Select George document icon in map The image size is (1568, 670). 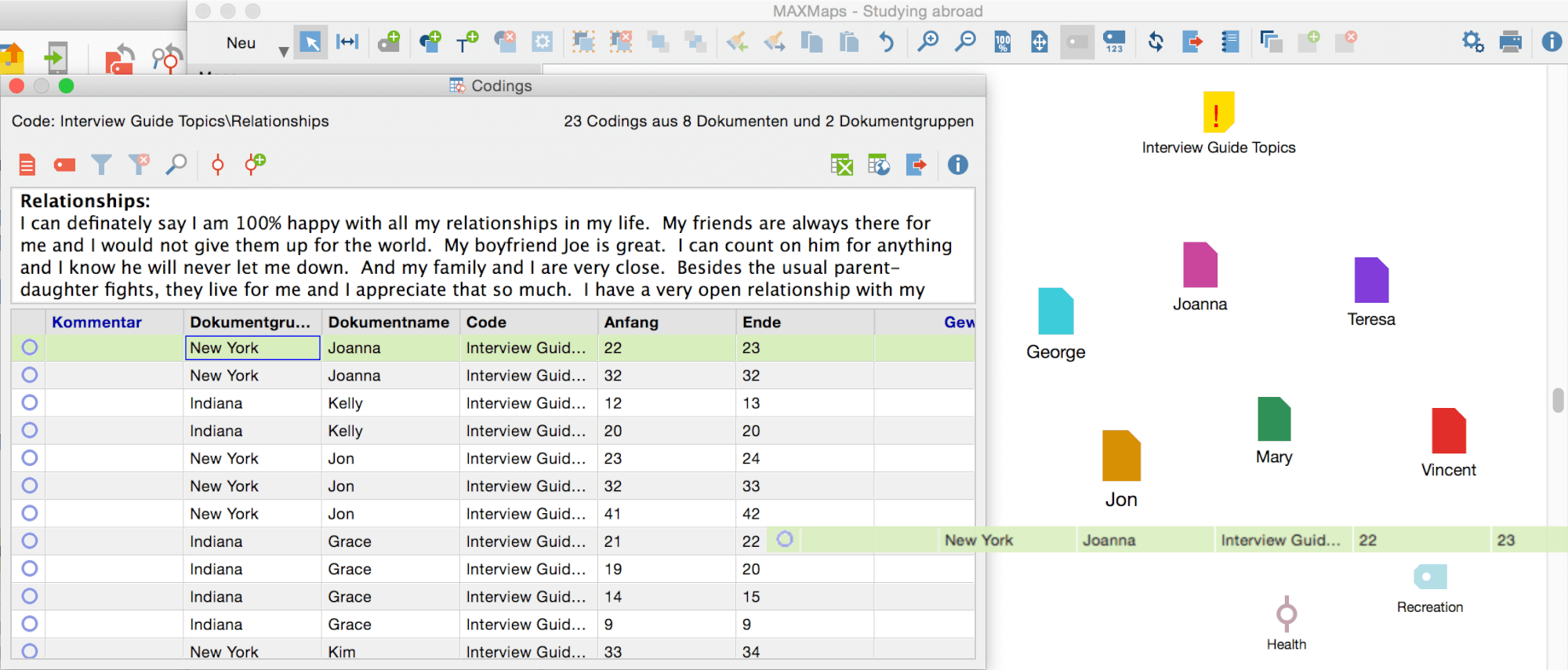[x=1055, y=311]
